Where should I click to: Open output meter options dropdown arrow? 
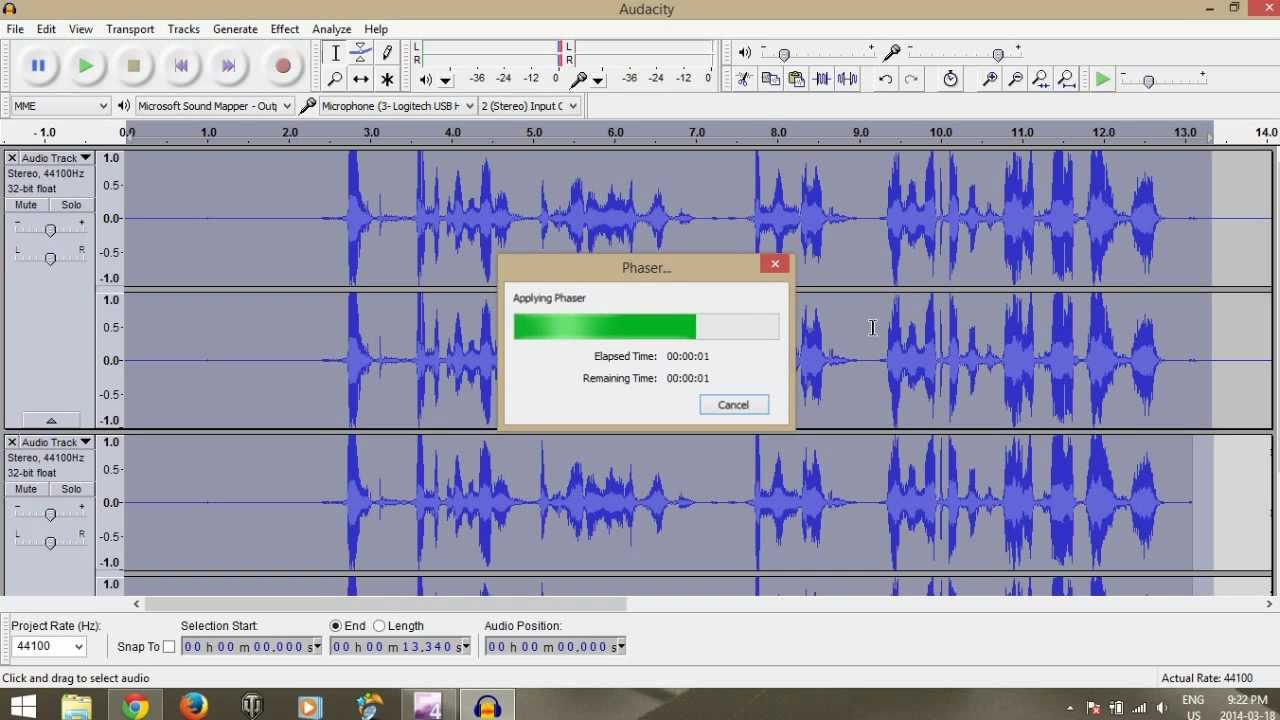(x=446, y=81)
